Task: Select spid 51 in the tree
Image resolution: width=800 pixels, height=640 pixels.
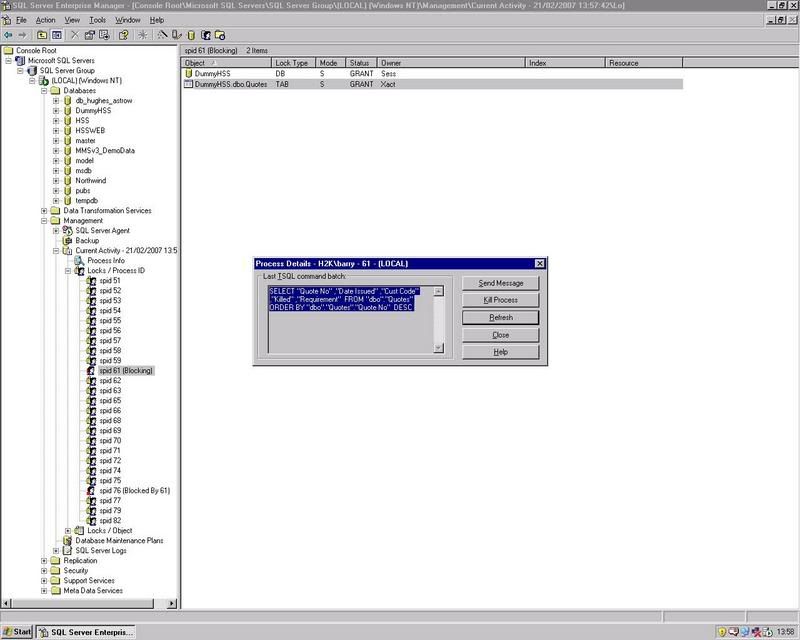Action: (x=110, y=281)
